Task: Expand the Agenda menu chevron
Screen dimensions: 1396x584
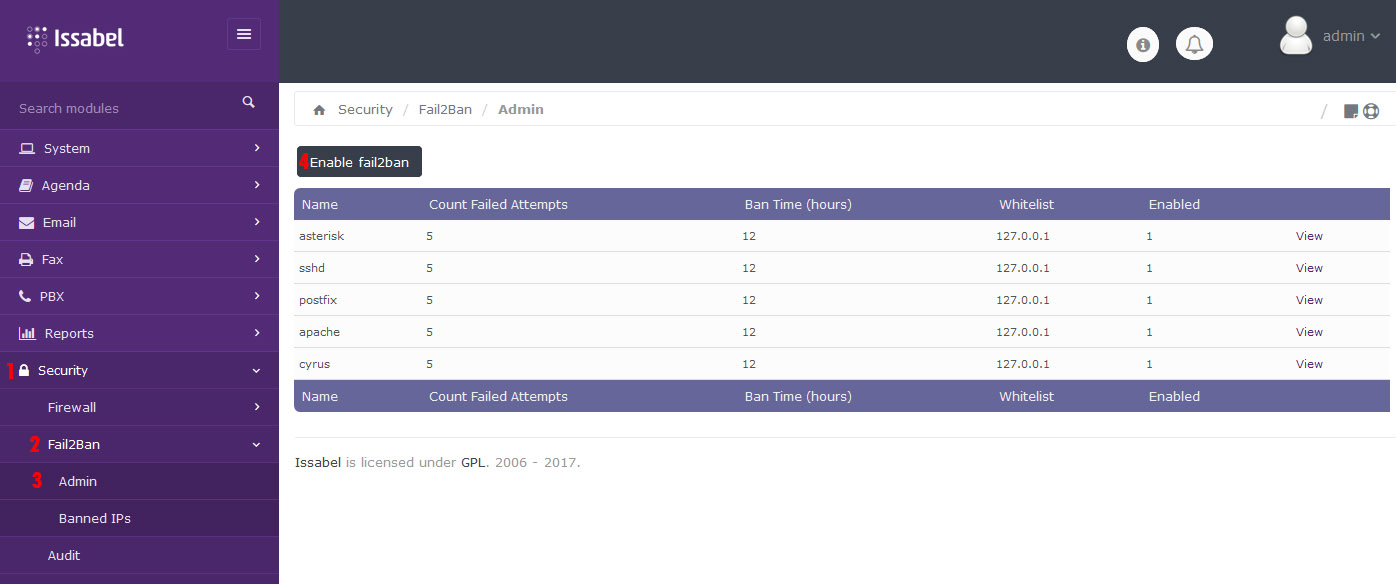Action: pyautogui.click(x=257, y=185)
